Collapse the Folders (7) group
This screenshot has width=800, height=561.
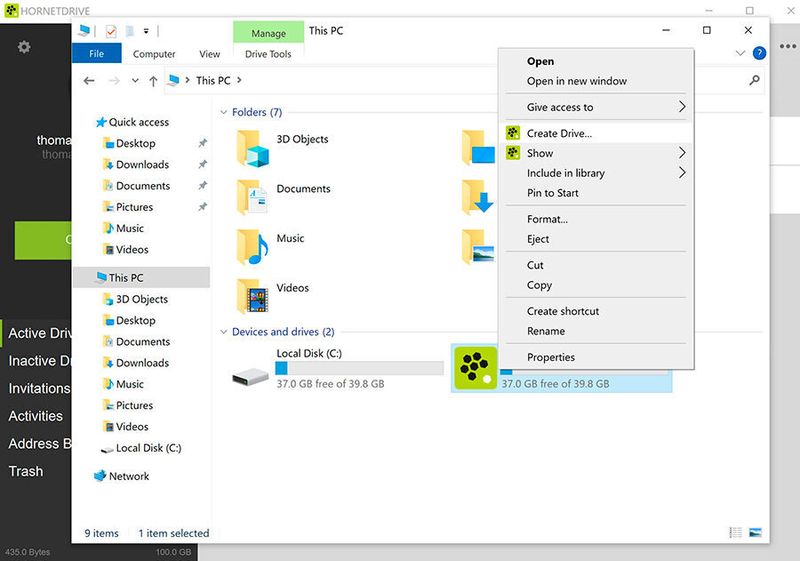pyautogui.click(x=223, y=112)
